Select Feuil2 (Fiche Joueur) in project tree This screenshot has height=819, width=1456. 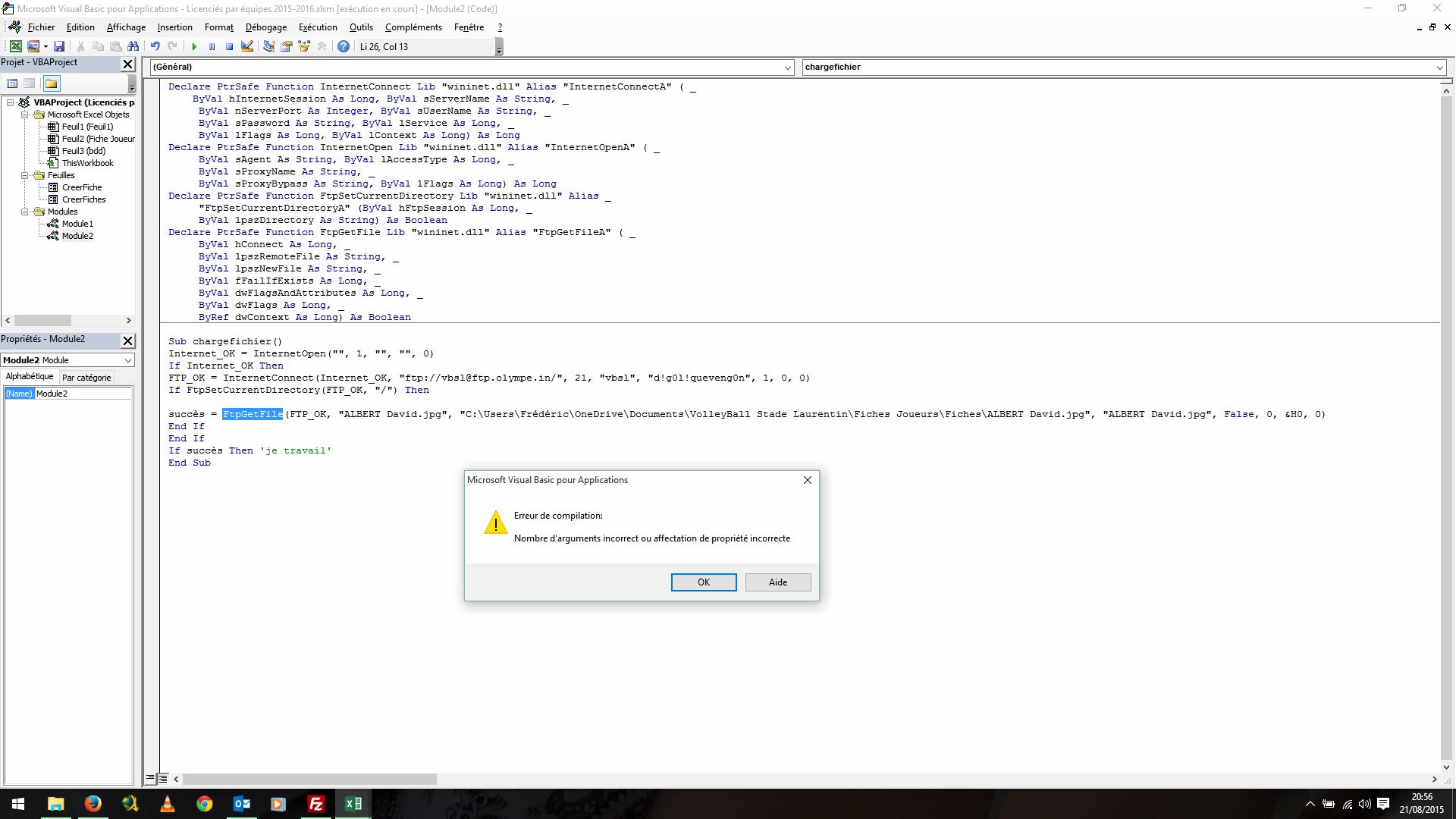point(98,139)
